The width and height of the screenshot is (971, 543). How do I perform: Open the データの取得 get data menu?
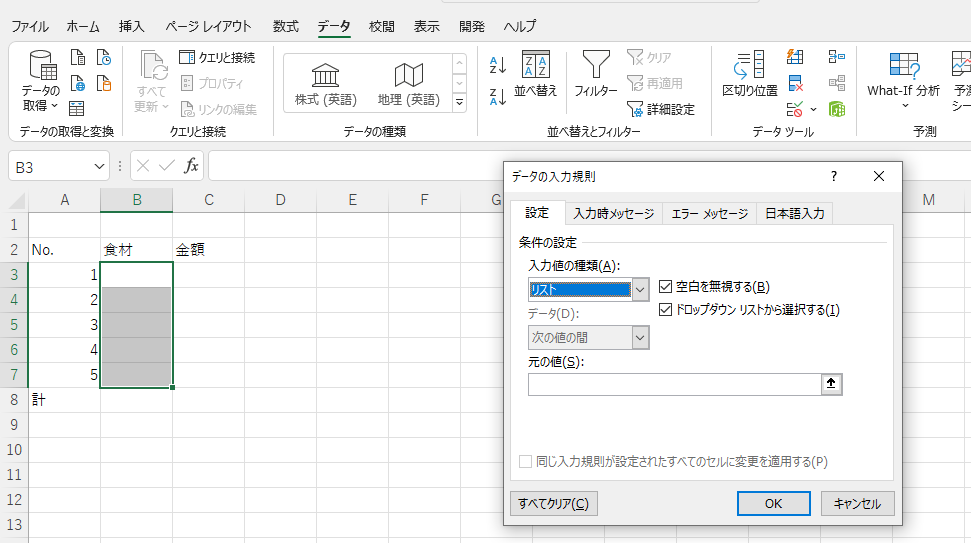(x=41, y=81)
